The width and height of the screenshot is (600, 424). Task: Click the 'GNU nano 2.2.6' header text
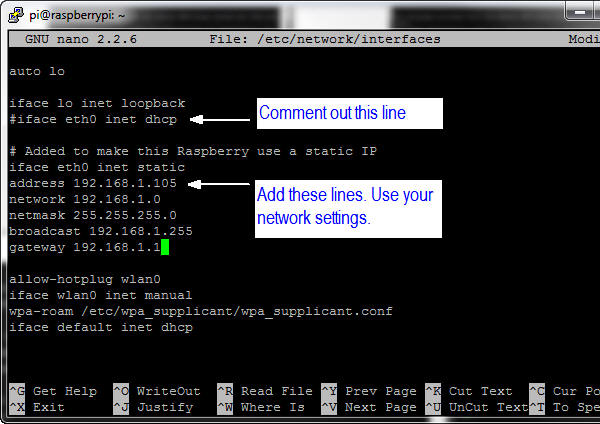click(x=81, y=39)
